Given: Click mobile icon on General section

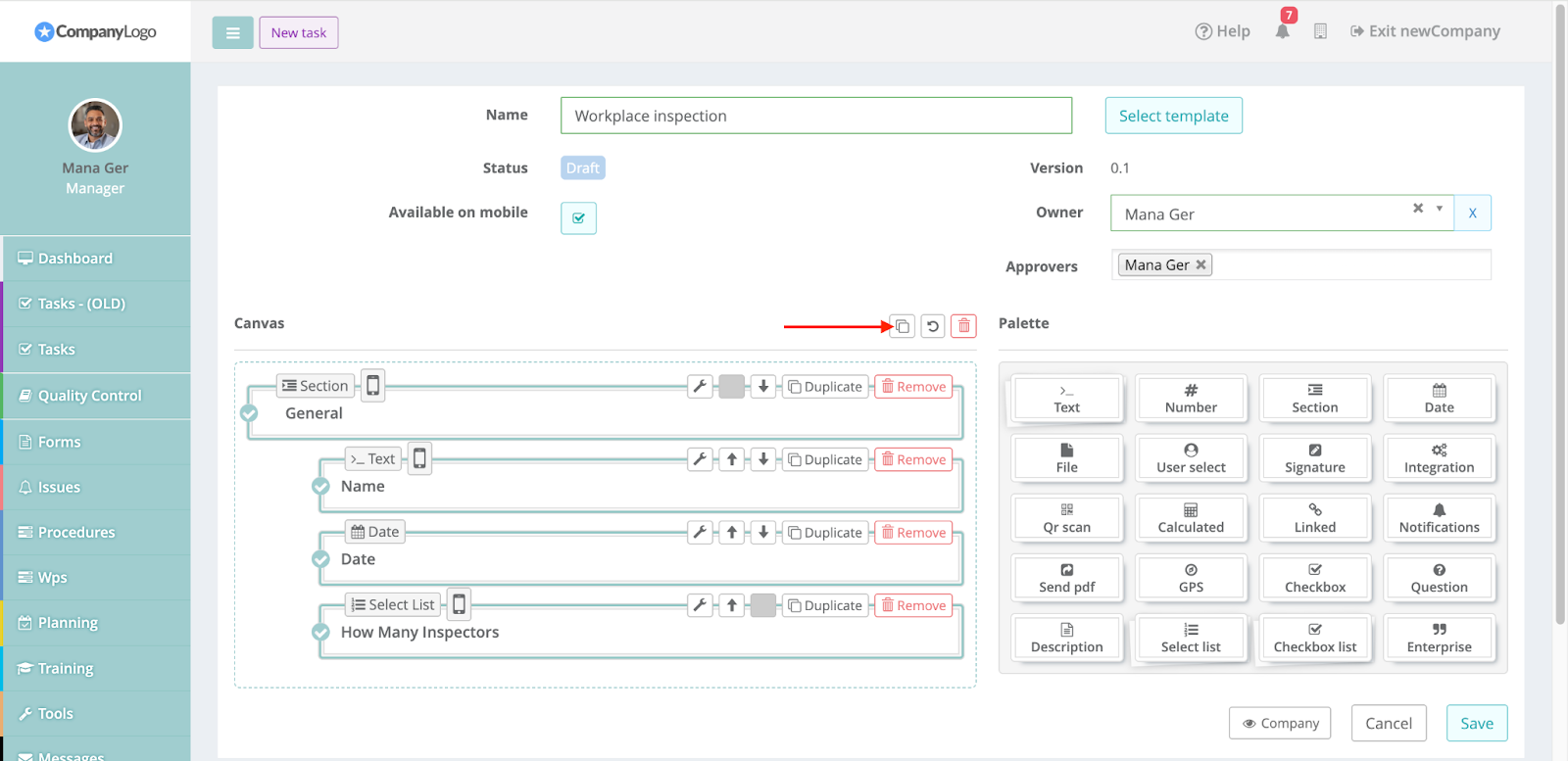Looking at the screenshot, I should 372,385.
